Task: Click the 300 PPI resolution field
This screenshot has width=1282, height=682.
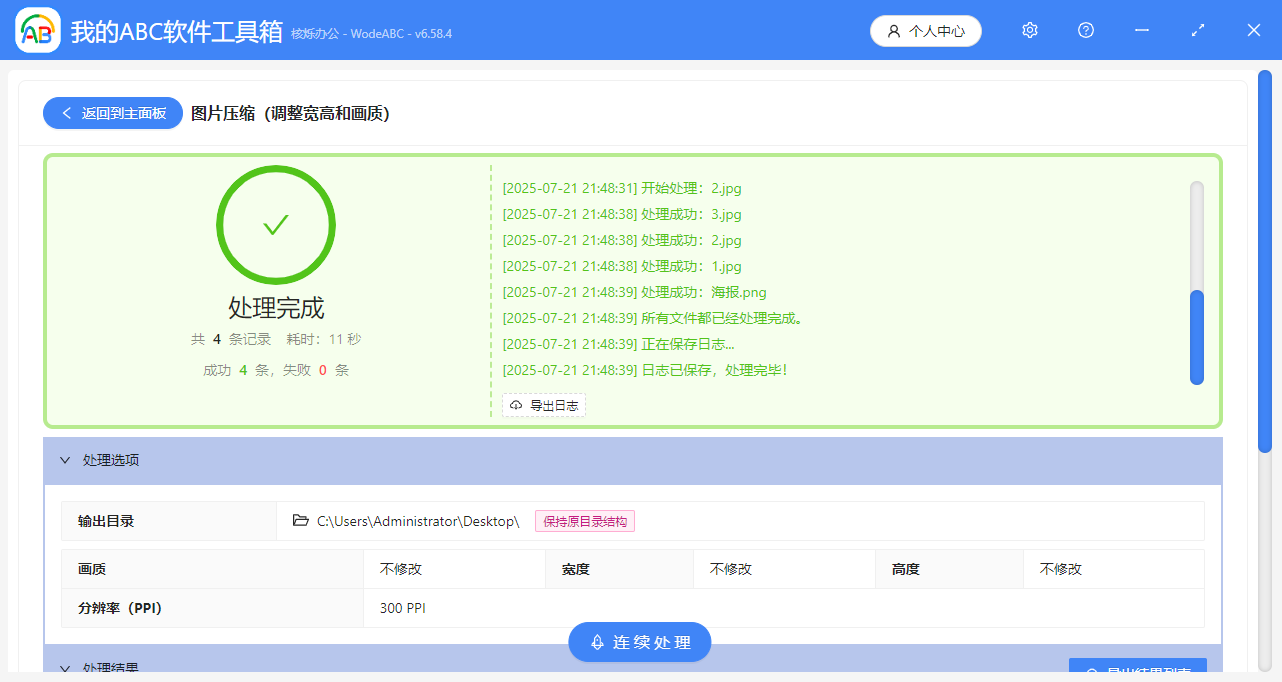Action: (403, 607)
